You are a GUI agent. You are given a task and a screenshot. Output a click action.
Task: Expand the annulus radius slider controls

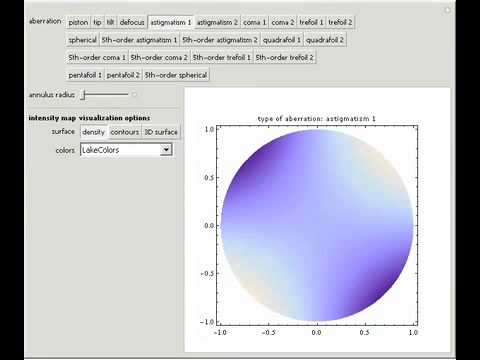coord(134,95)
